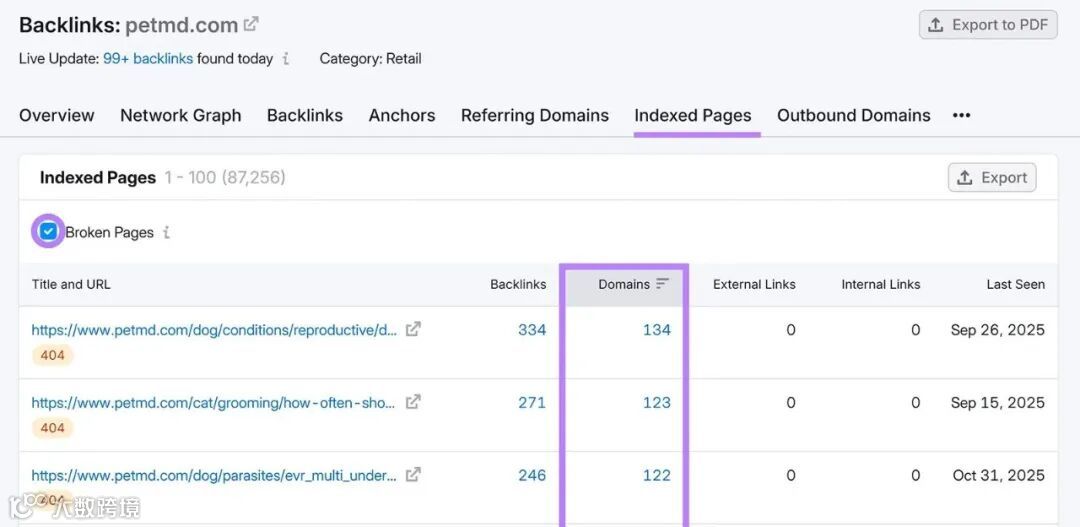The width and height of the screenshot is (1080, 527).
Task: Open petmd.com external link icon
Action: tap(251, 24)
